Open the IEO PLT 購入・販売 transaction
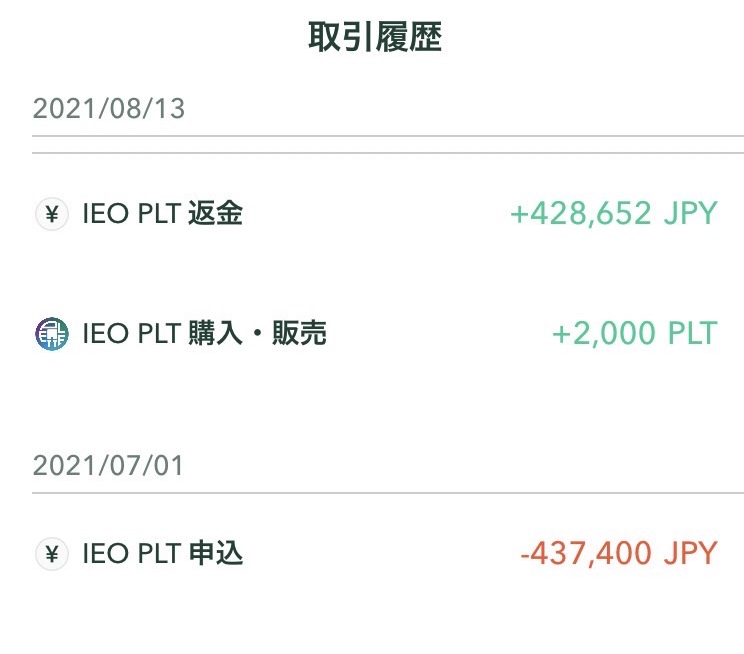The height and width of the screenshot is (654, 744). [x=376, y=333]
